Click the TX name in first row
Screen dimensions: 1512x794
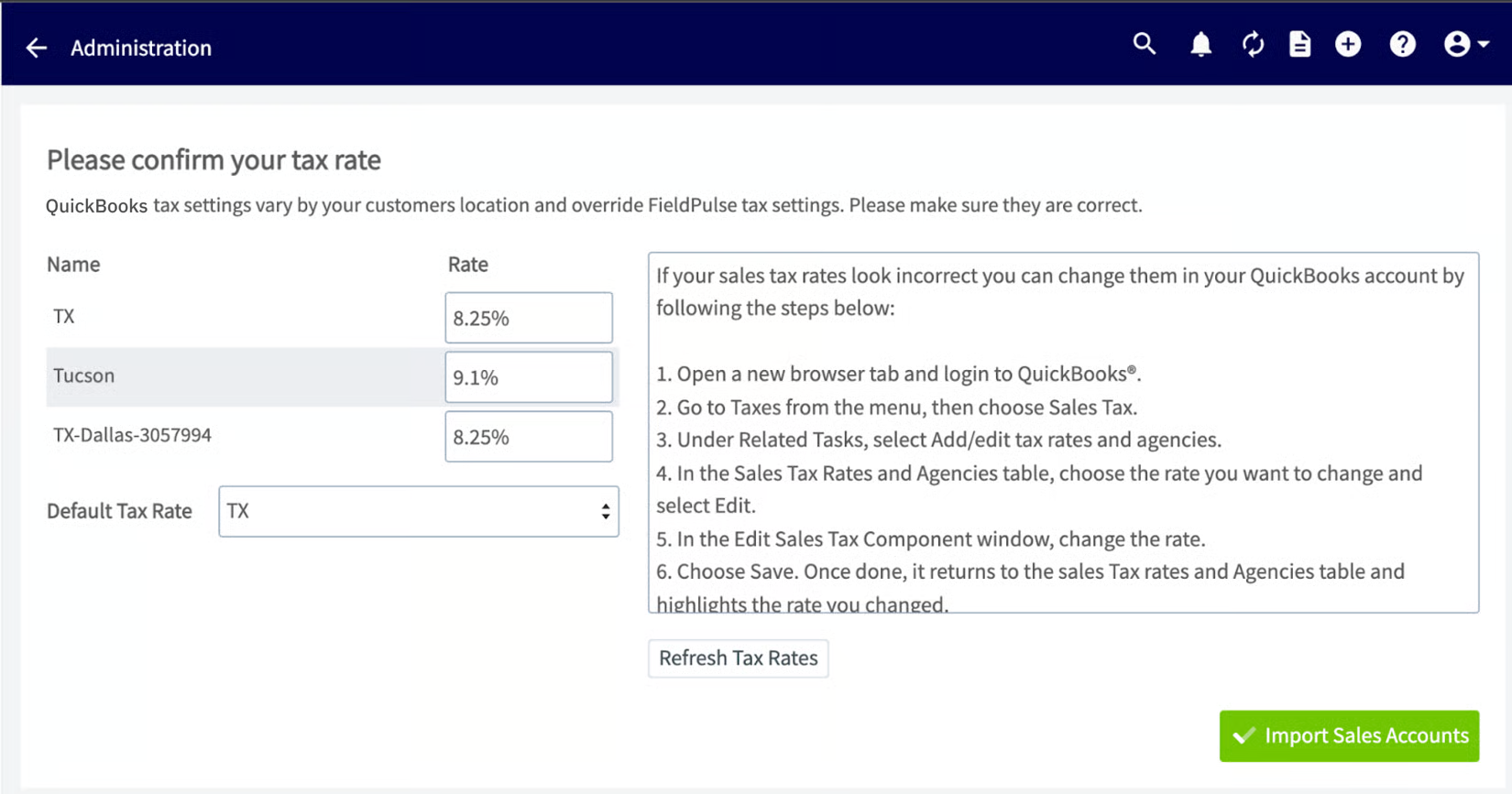coord(64,317)
